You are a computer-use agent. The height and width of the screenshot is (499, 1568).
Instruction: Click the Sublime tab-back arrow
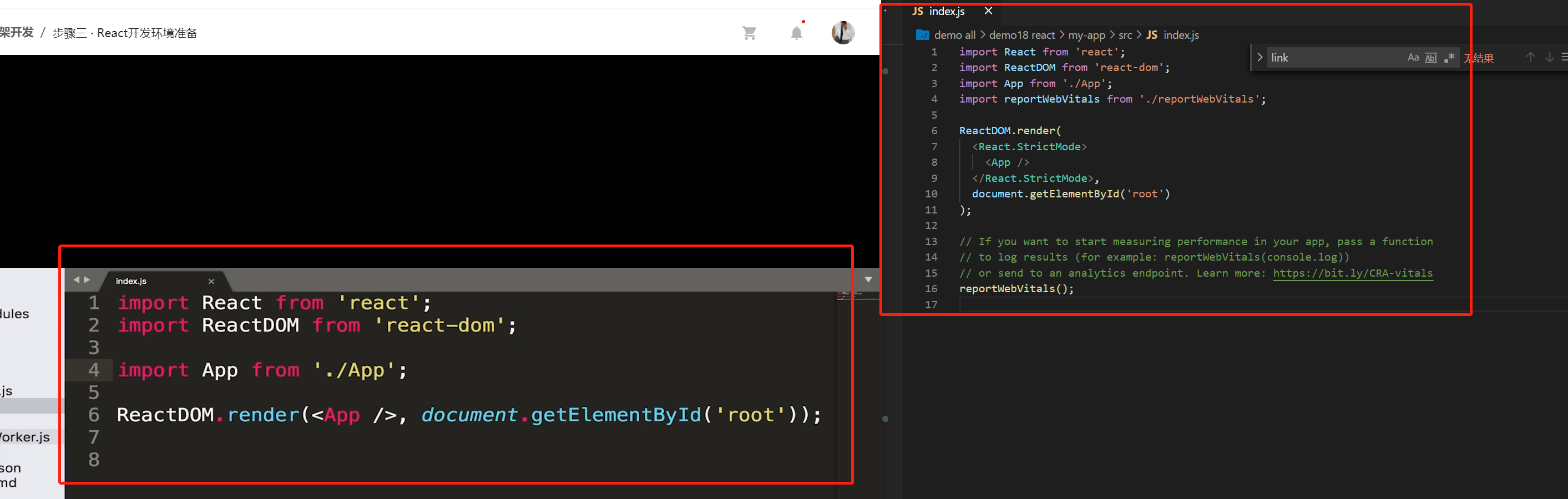76,280
